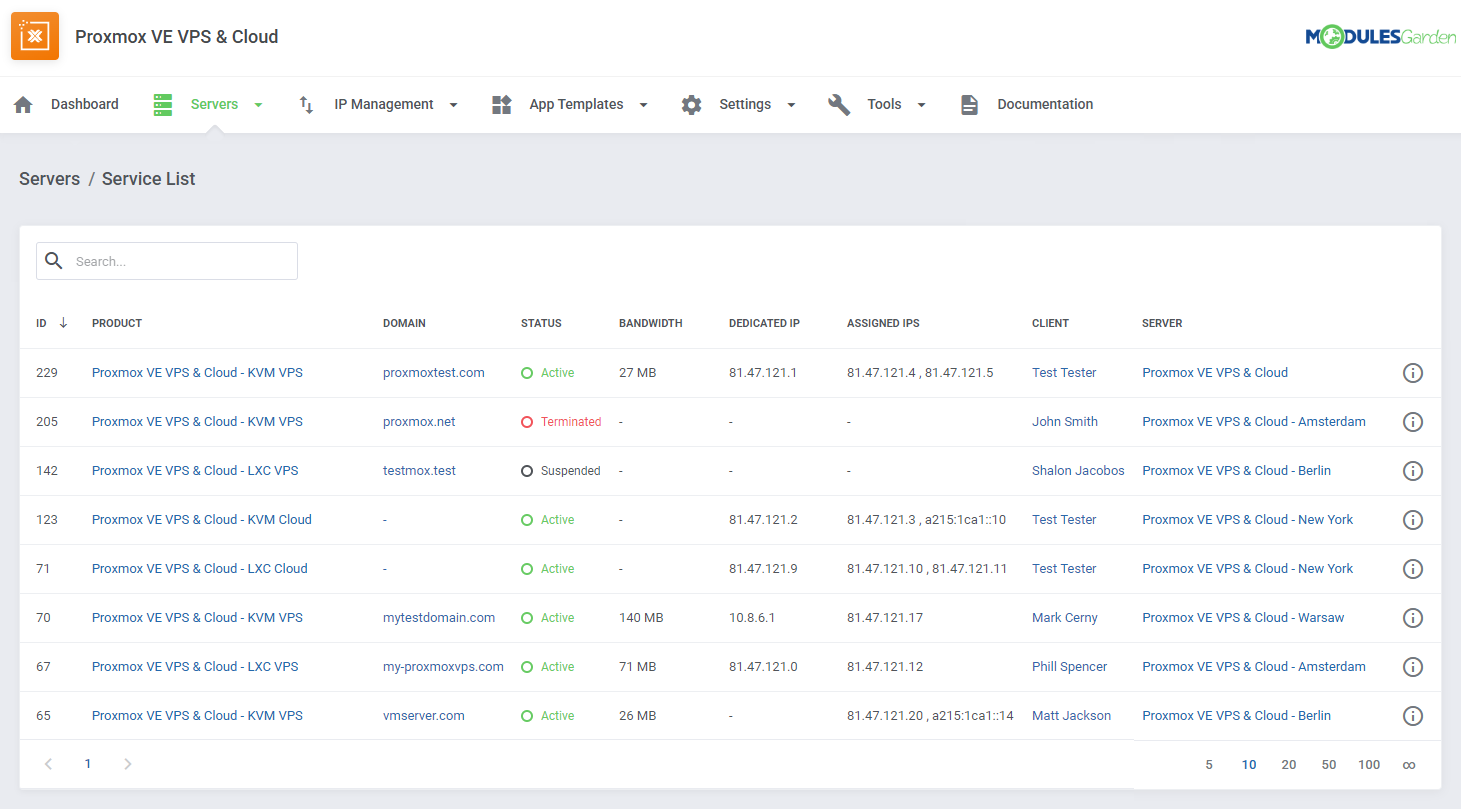Click the ModulesGarden logo
This screenshot has height=809, width=1461.
coord(1380,34)
